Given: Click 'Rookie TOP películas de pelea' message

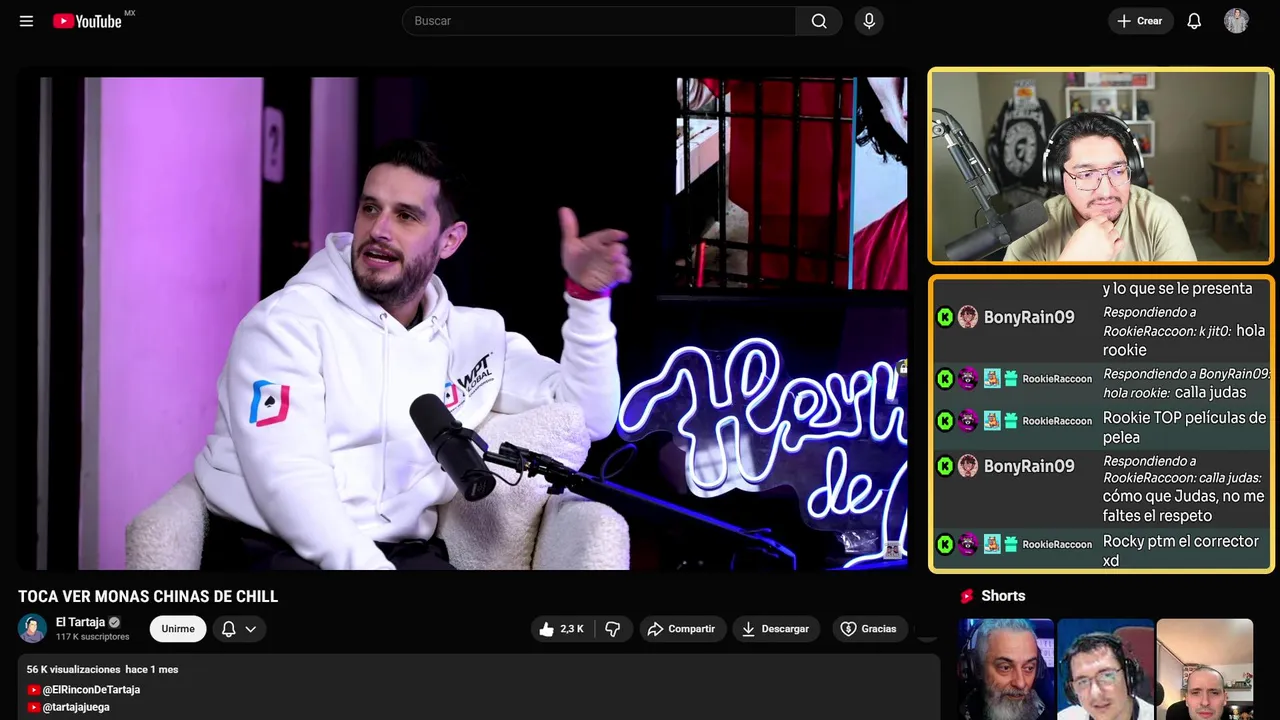Looking at the screenshot, I should pos(1184,427).
